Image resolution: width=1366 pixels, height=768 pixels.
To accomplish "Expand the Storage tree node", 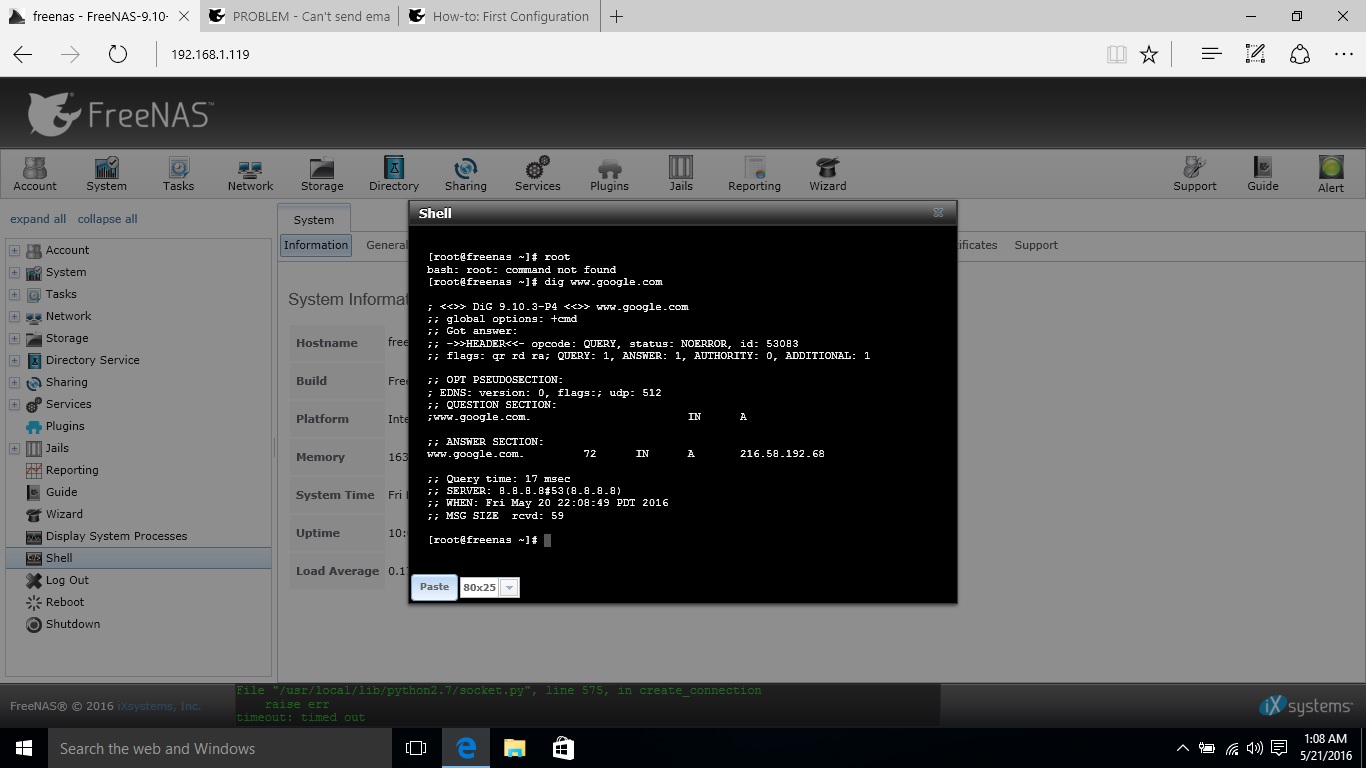I will coord(14,338).
